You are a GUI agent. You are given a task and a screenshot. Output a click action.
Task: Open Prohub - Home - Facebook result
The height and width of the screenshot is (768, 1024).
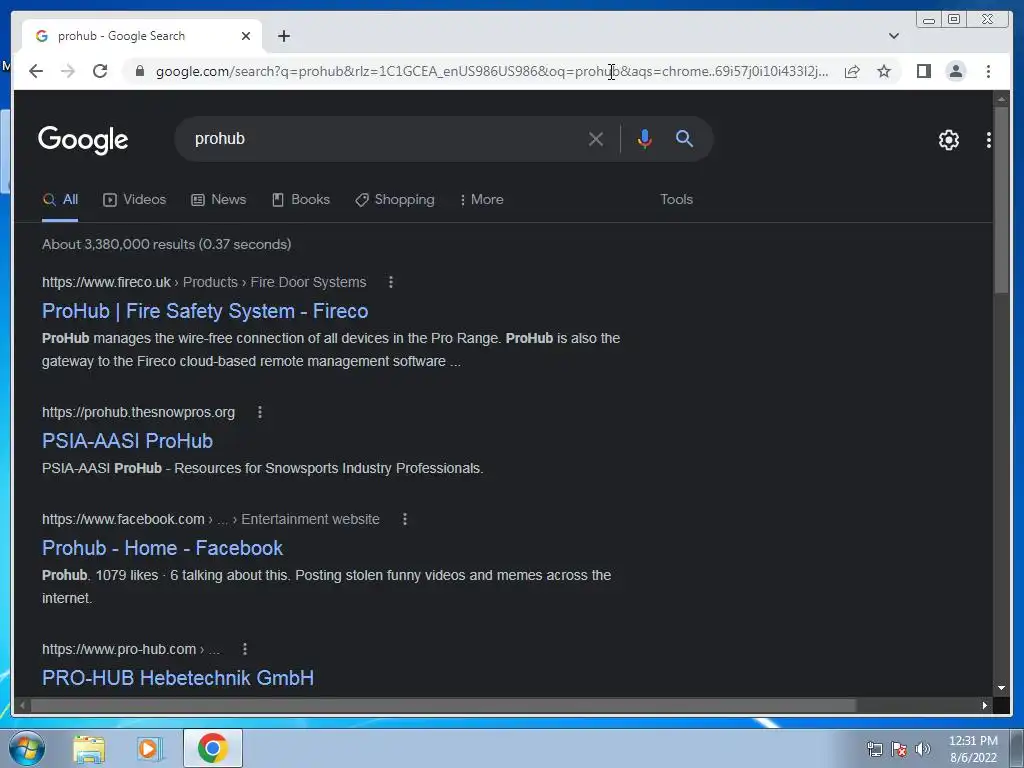(x=163, y=548)
